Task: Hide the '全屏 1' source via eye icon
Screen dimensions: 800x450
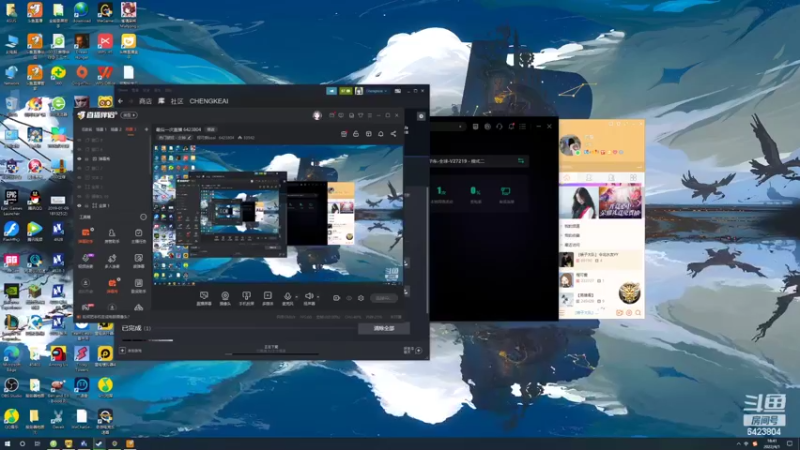Action: (x=79, y=206)
